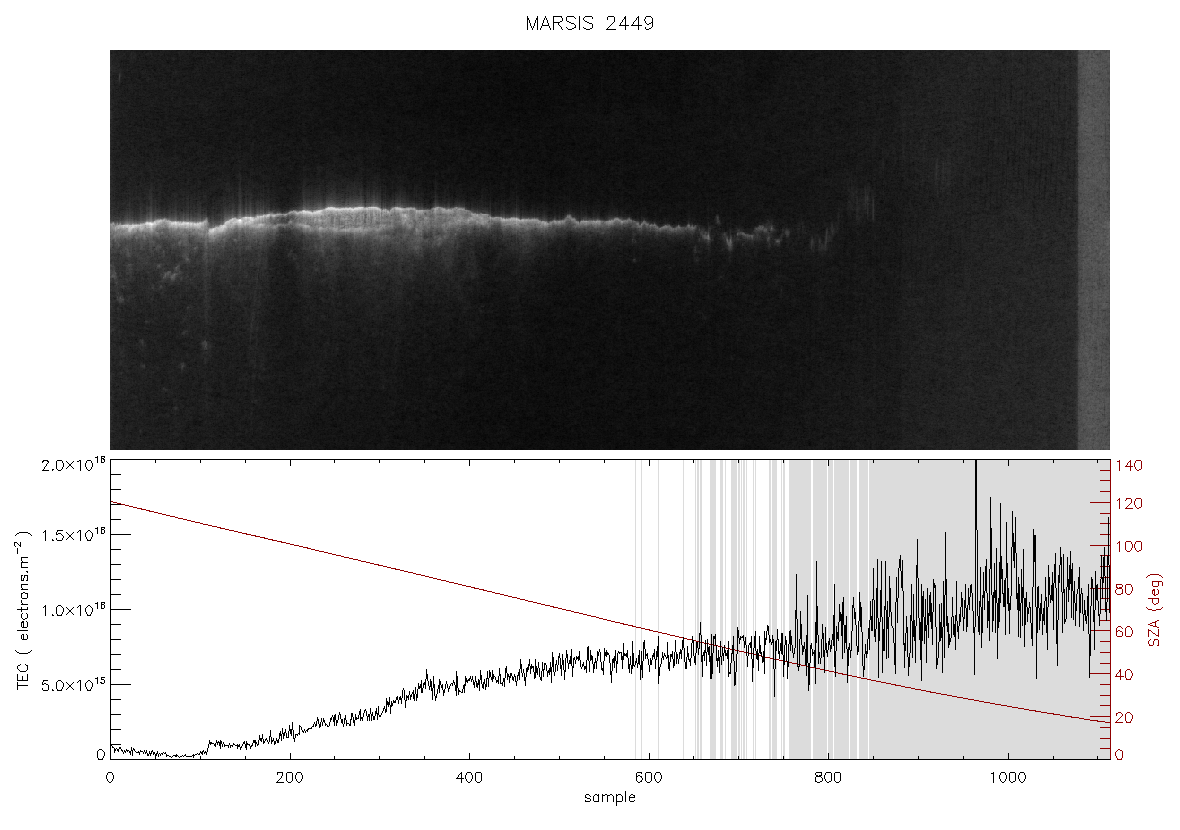Click the light gray strip at radargram right edge
This screenshot has width=1180, height=830.
coord(1093,250)
